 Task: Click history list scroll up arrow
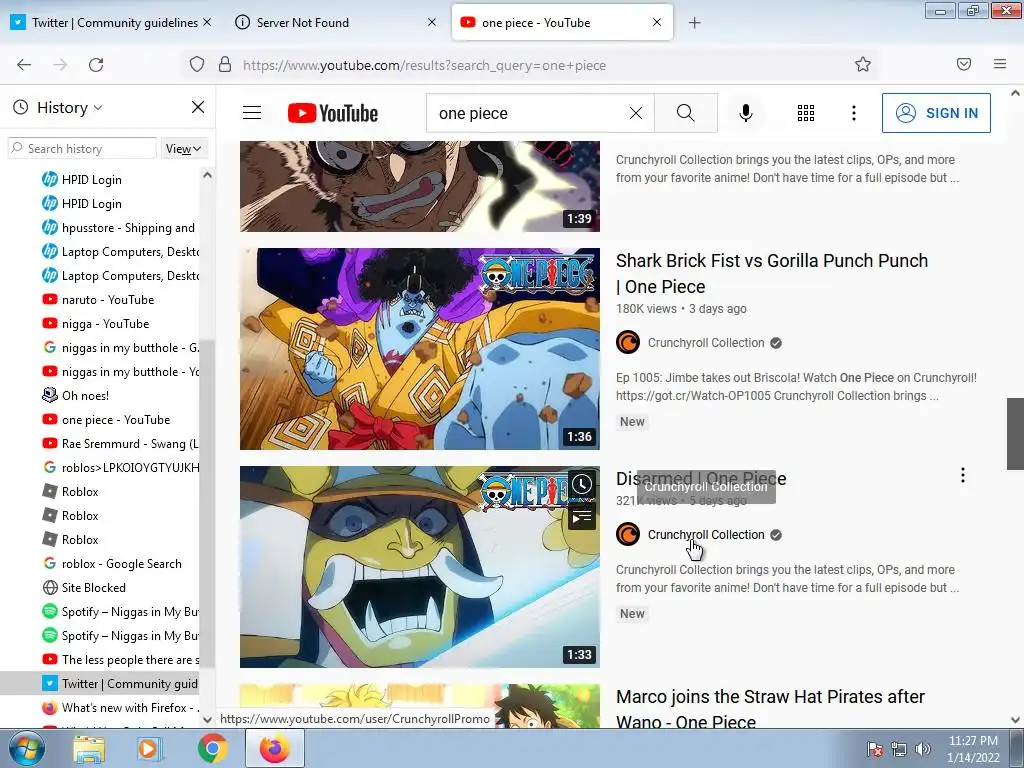coord(207,175)
